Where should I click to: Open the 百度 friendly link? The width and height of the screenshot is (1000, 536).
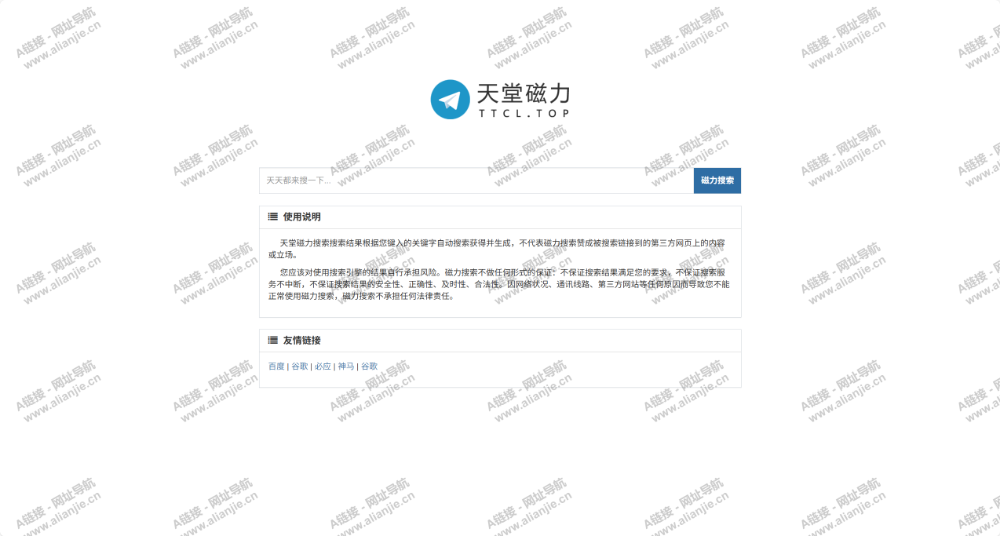[x=276, y=366]
